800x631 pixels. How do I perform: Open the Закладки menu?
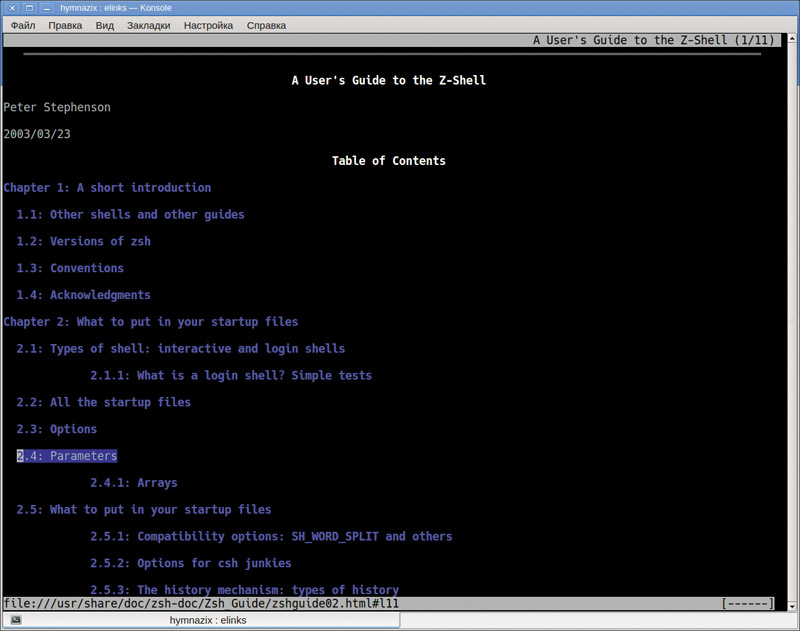(148, 26)
